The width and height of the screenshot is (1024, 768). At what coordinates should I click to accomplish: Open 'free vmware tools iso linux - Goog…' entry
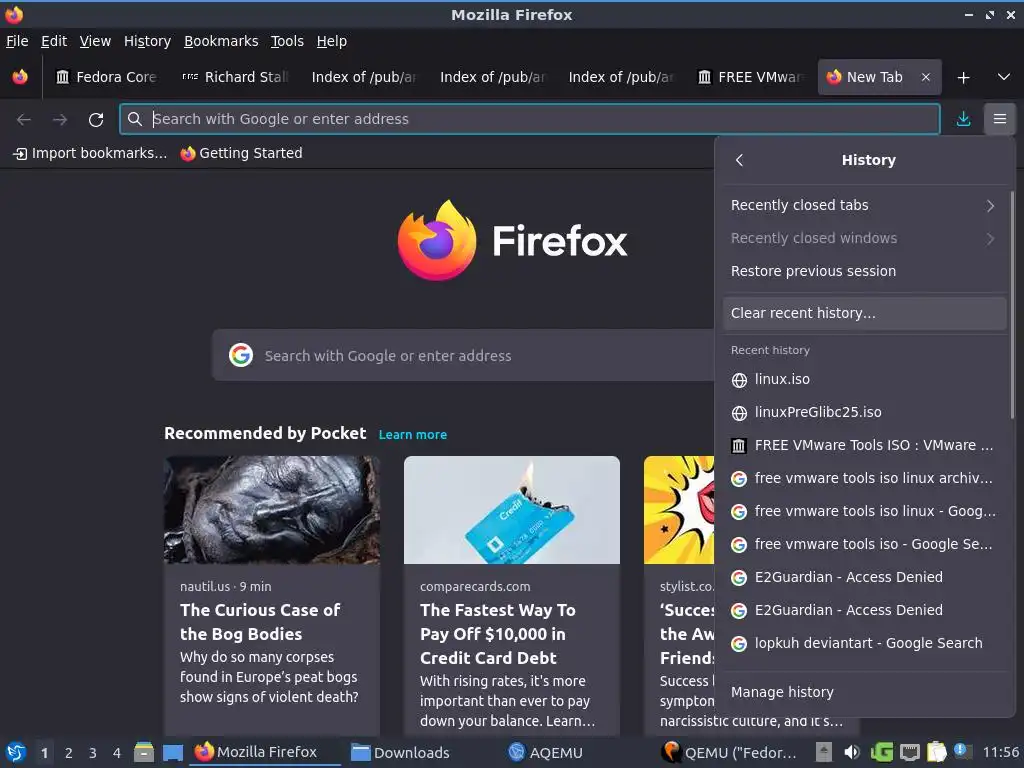[864, 511]
